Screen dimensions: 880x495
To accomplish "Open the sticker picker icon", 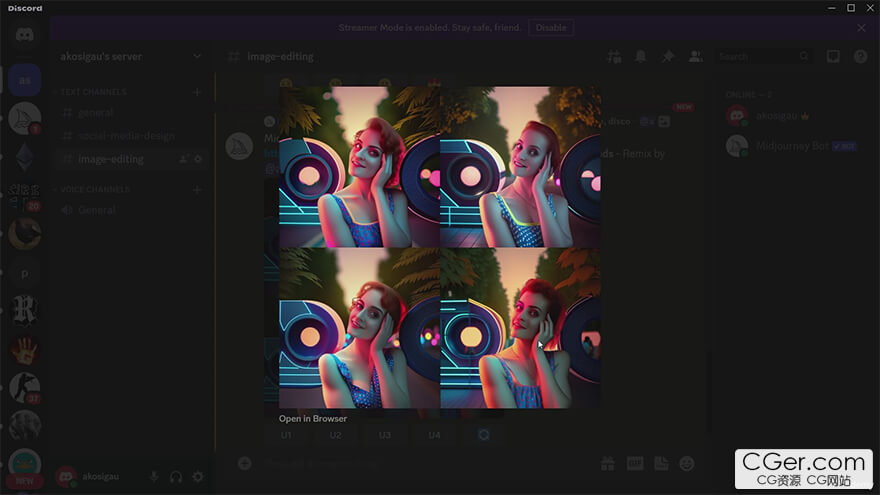I will point(661,464).
